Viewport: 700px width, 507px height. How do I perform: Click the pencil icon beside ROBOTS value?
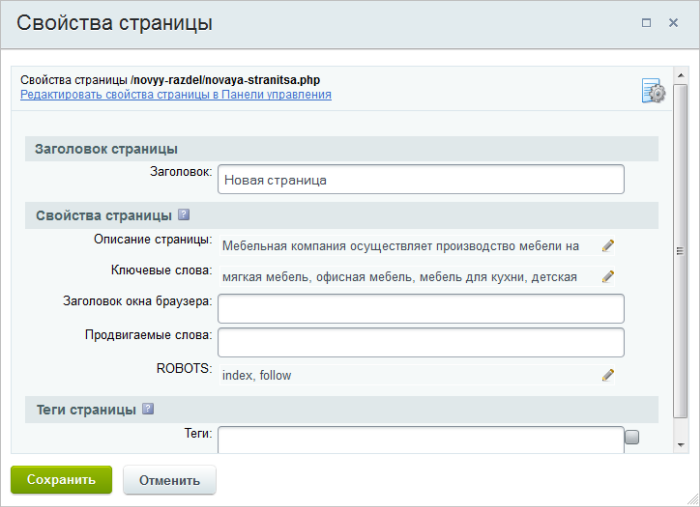608,375
